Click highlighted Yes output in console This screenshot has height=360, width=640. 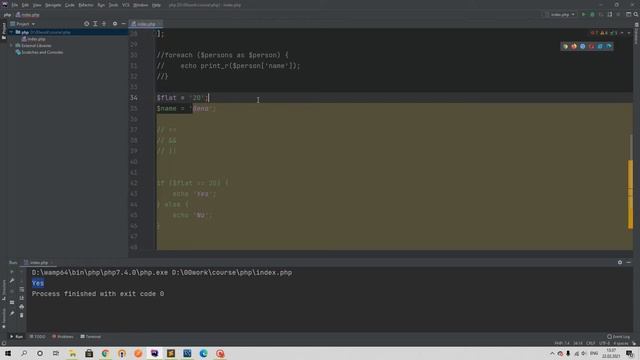click(x=38, y=283)
